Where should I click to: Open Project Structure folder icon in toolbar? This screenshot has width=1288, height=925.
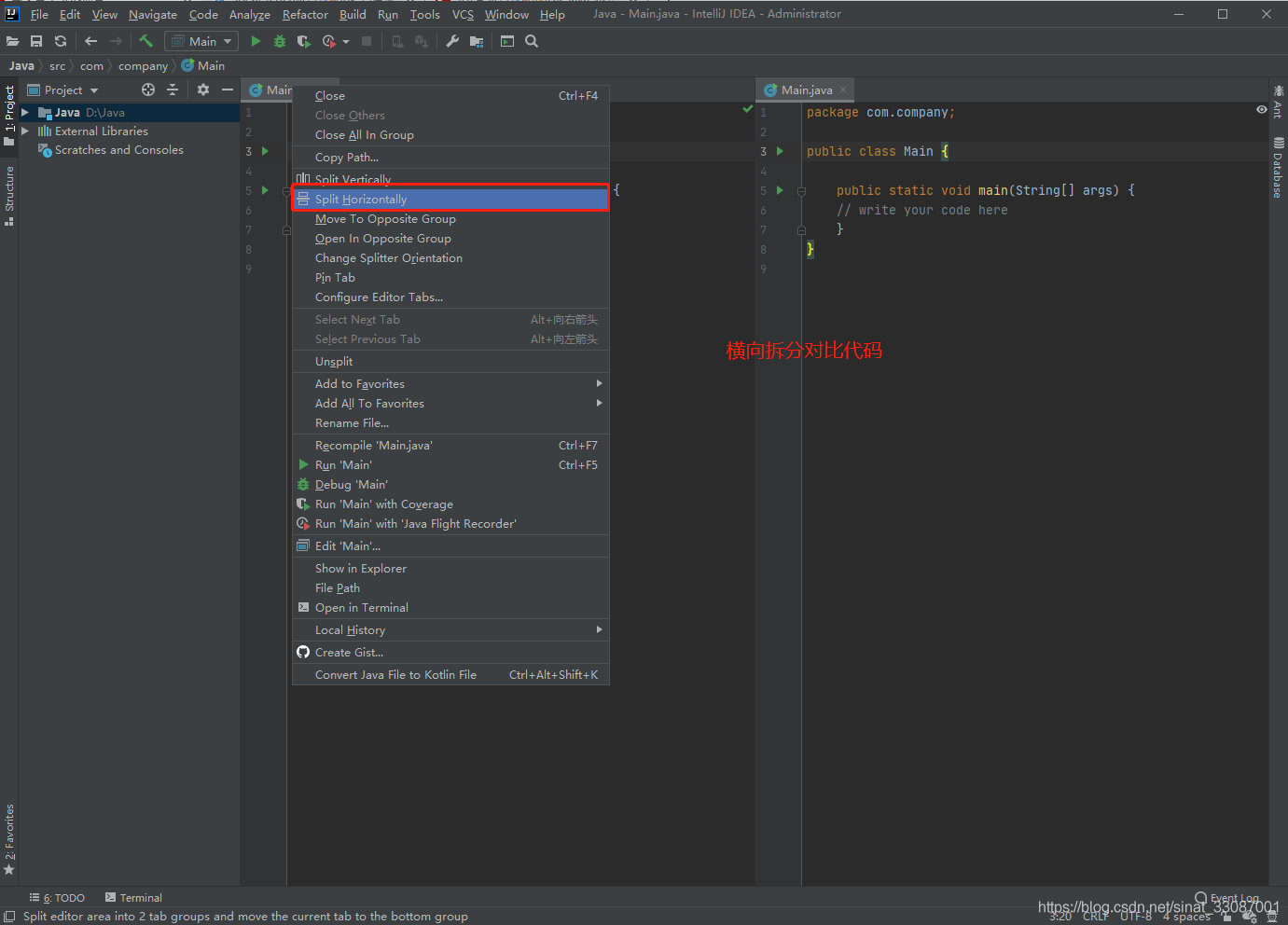click(x=477, y=41)
